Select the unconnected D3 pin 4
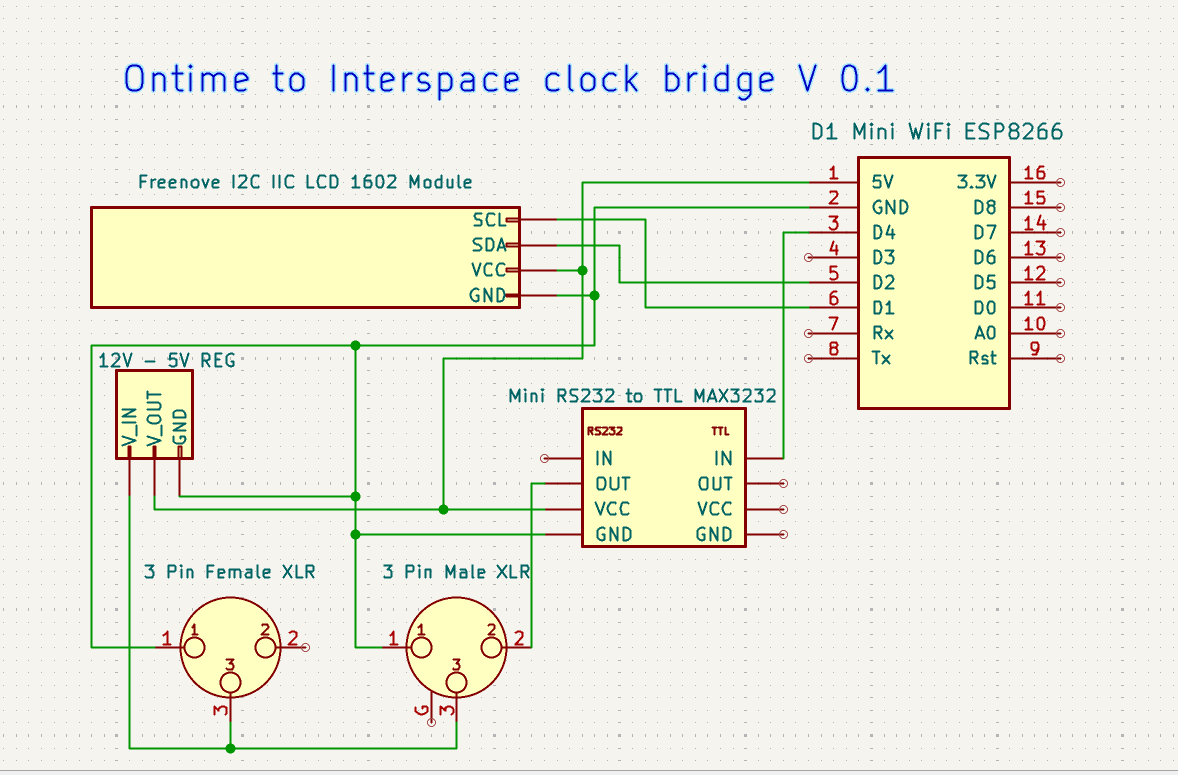This screenshot has width=1178, height=775. coord(809,257)
